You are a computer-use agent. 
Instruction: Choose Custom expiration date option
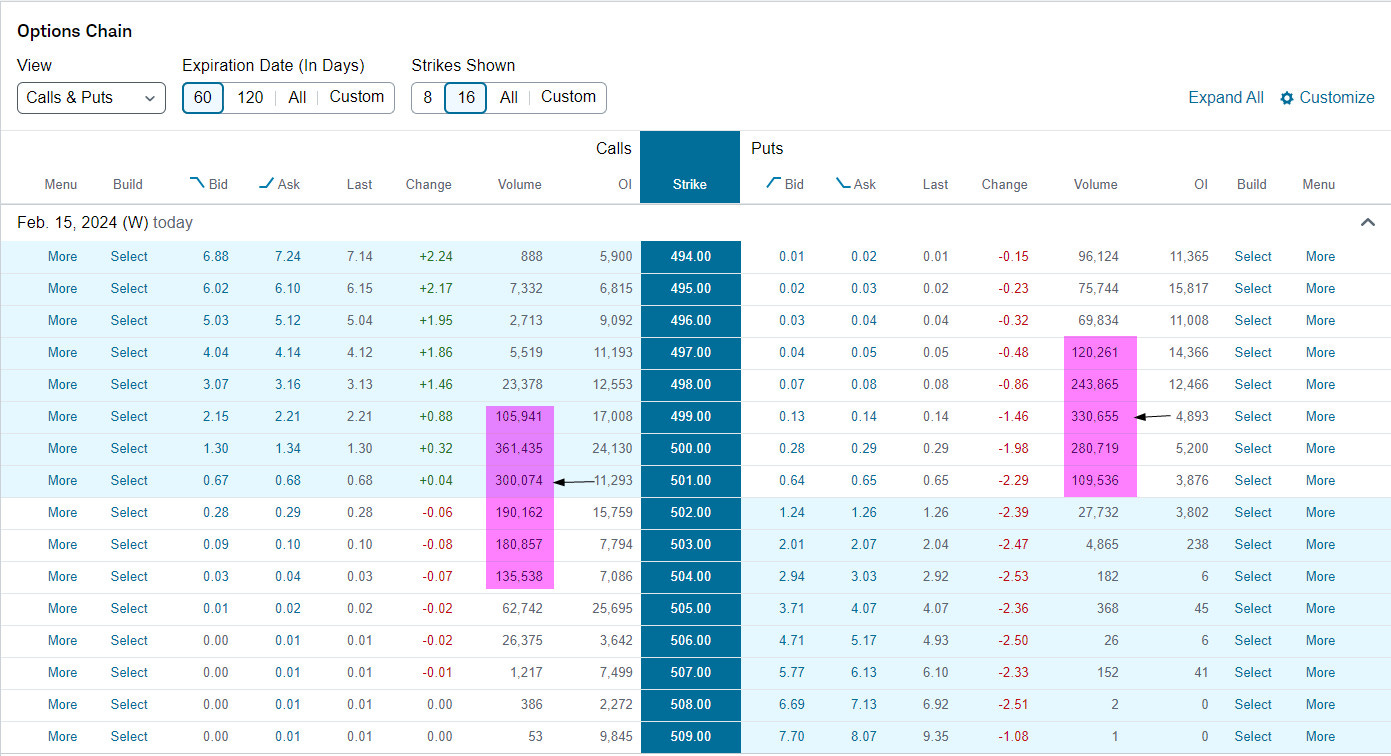click(357, 97)
